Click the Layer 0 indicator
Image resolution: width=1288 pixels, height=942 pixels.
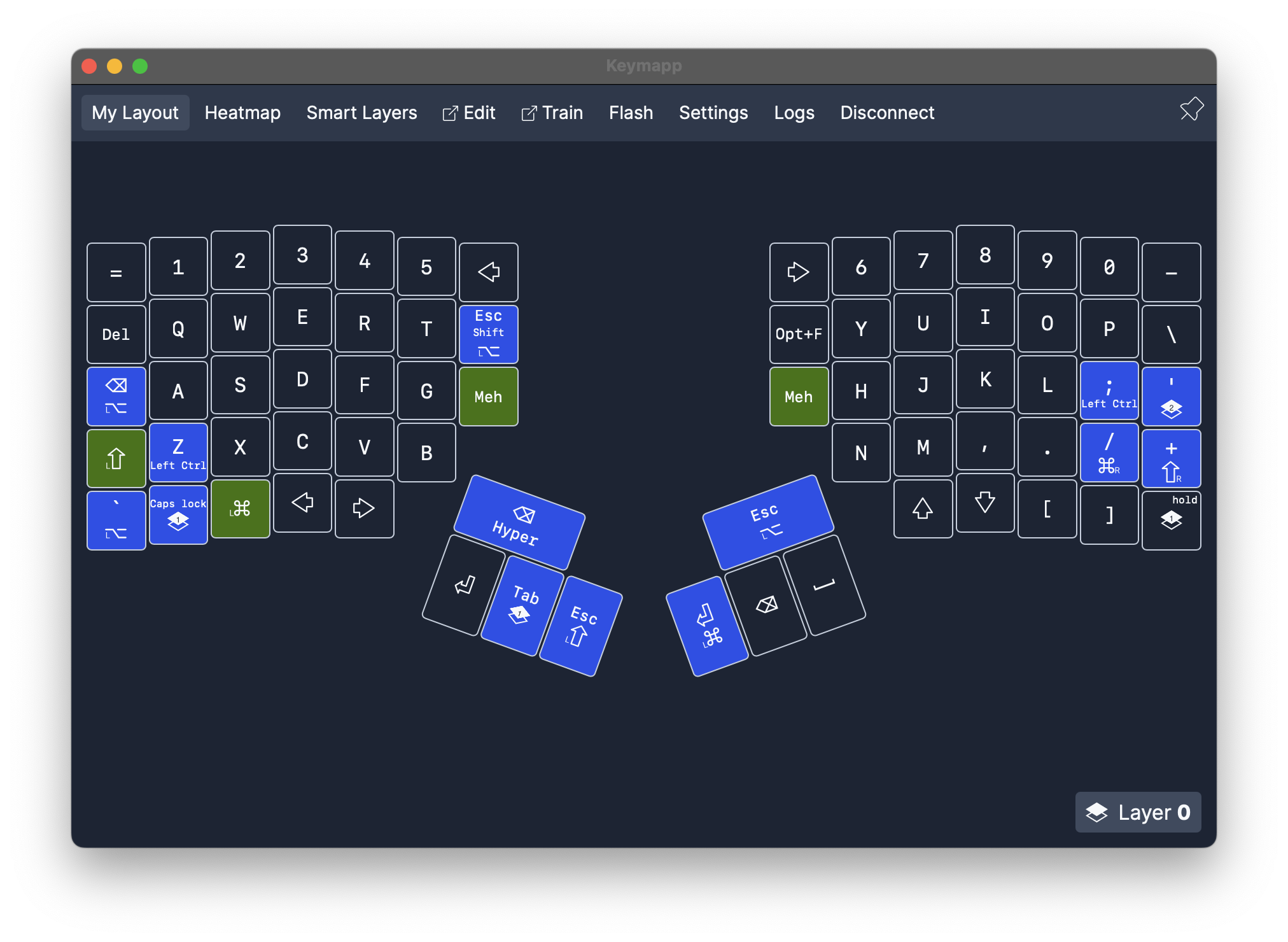pos(1137,812)
